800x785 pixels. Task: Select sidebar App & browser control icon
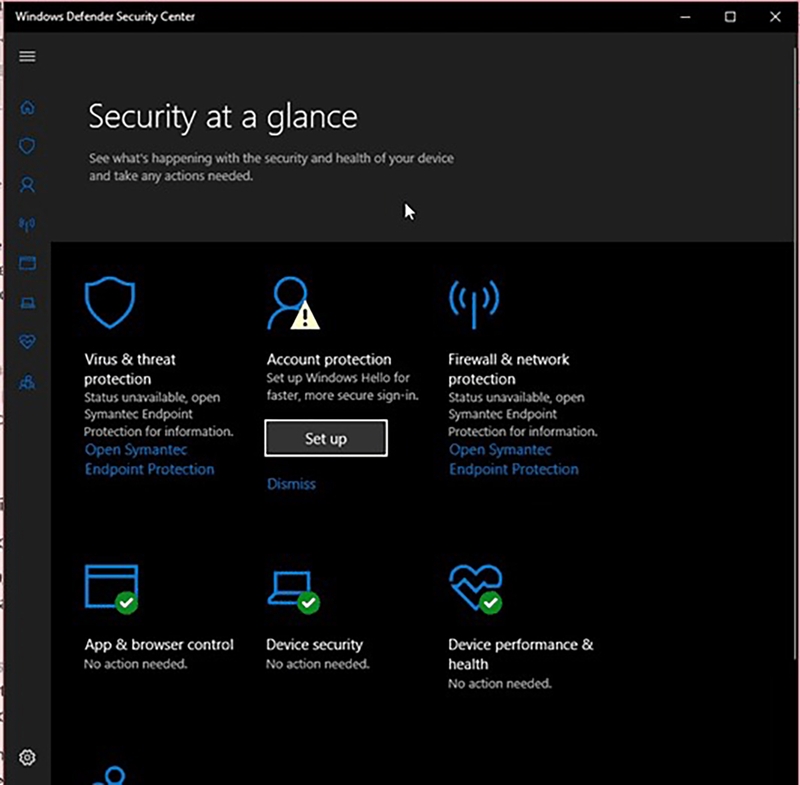[27, 263]
